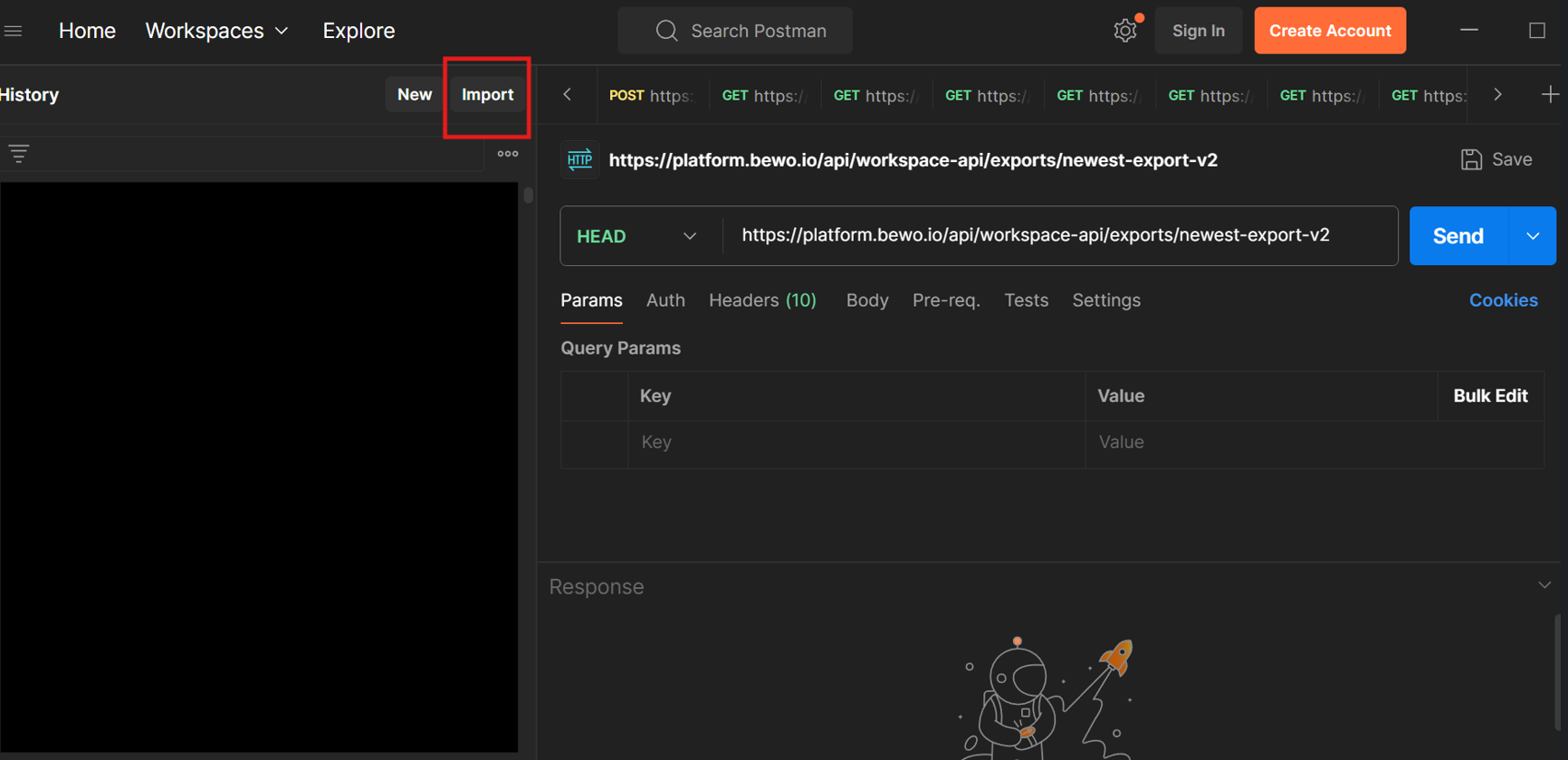Click the History sidebar scrollbar
Image resolution: width=1568 pixels, height=760 pixels.
pyautogui.click(x=528, y=195)
